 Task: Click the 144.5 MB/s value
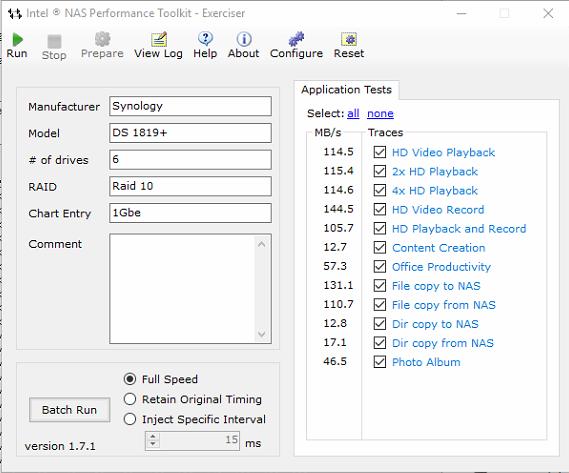point(338,209)
